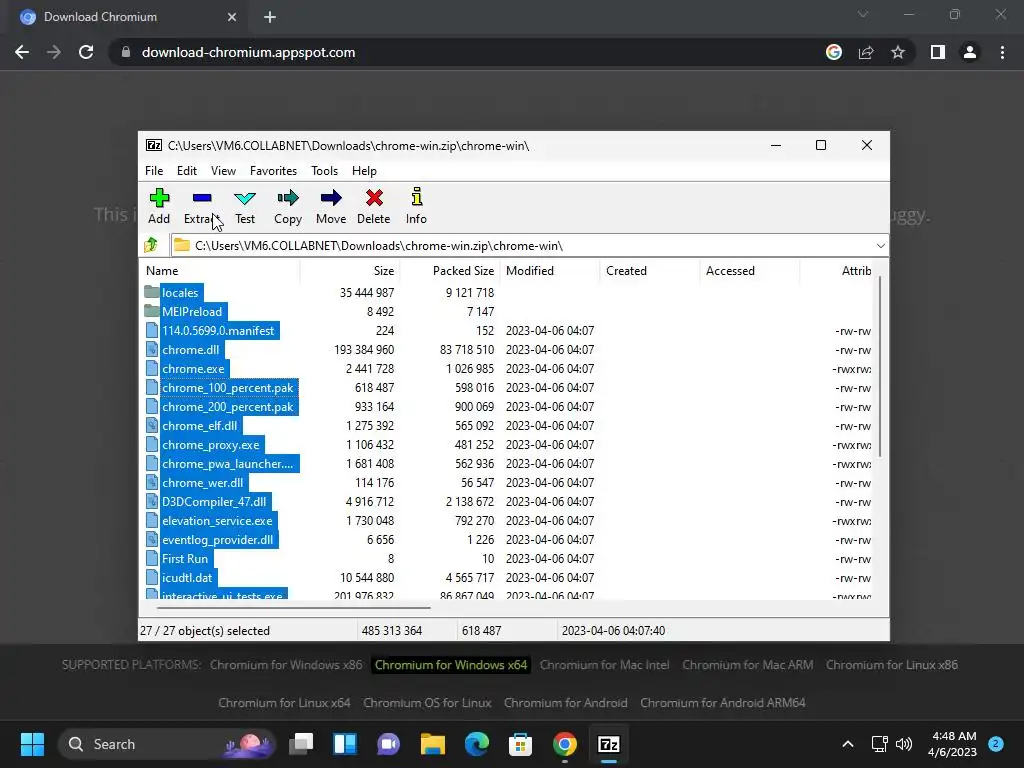Select the chrome.exe file
Image resolution: width=1024 pixels, height=768 pixels.
[x=193, y=369]
